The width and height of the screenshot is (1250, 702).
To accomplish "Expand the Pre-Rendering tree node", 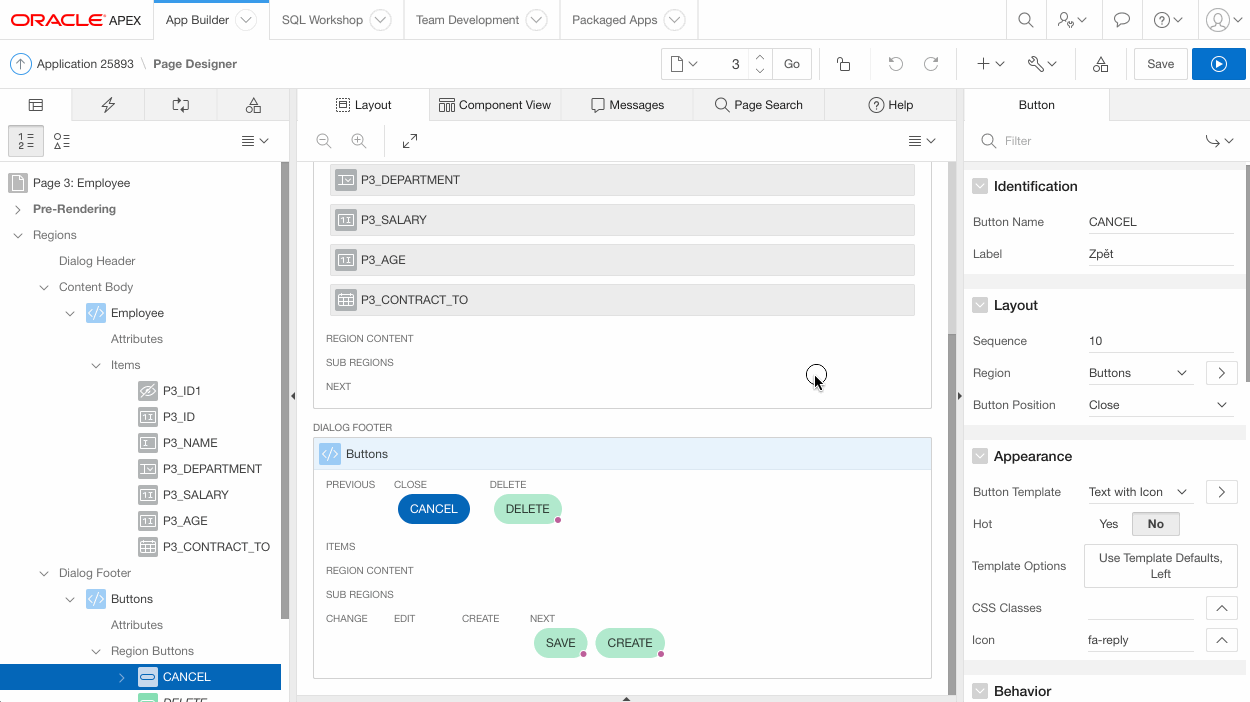I will coord(18,209).
